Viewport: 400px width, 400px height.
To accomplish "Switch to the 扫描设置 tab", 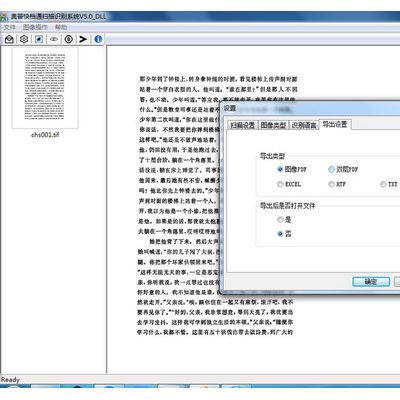I will coord(243,125).
